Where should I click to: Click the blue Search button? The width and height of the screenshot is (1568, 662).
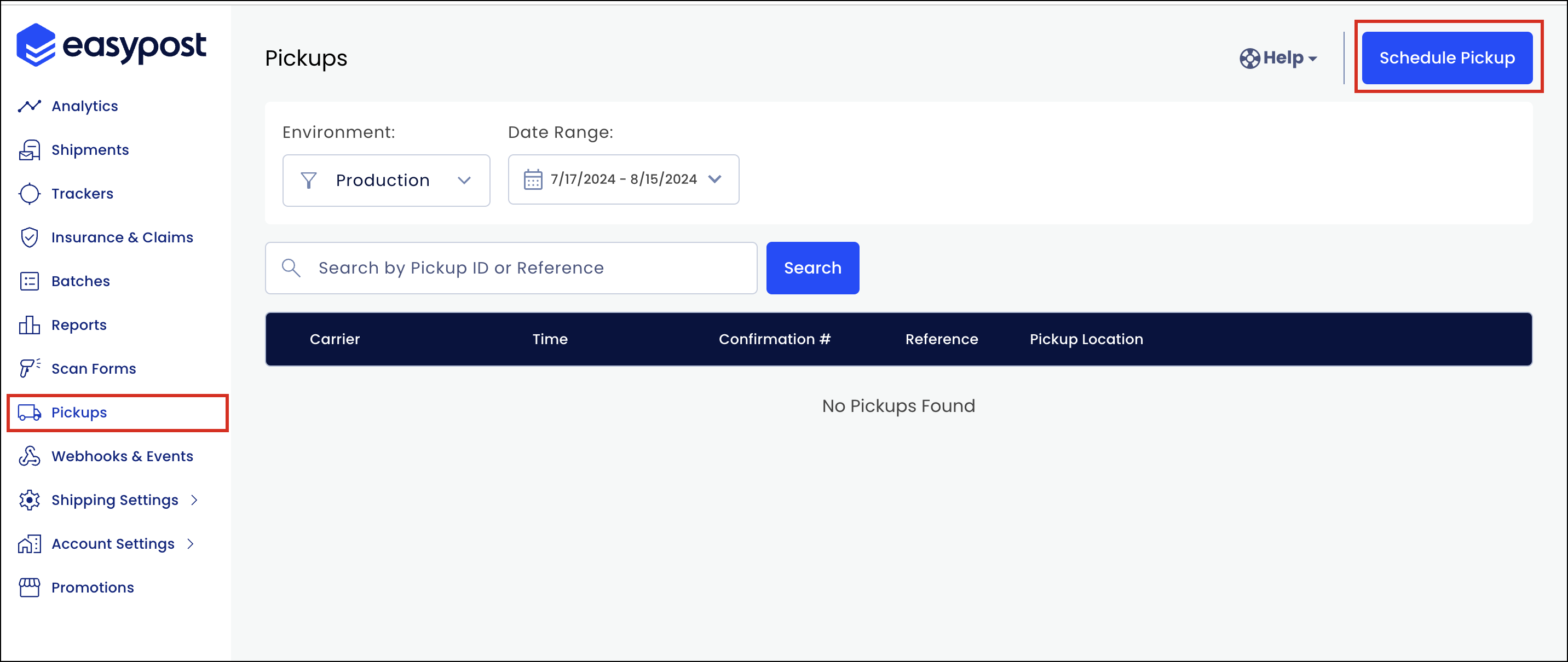(812, 268)
